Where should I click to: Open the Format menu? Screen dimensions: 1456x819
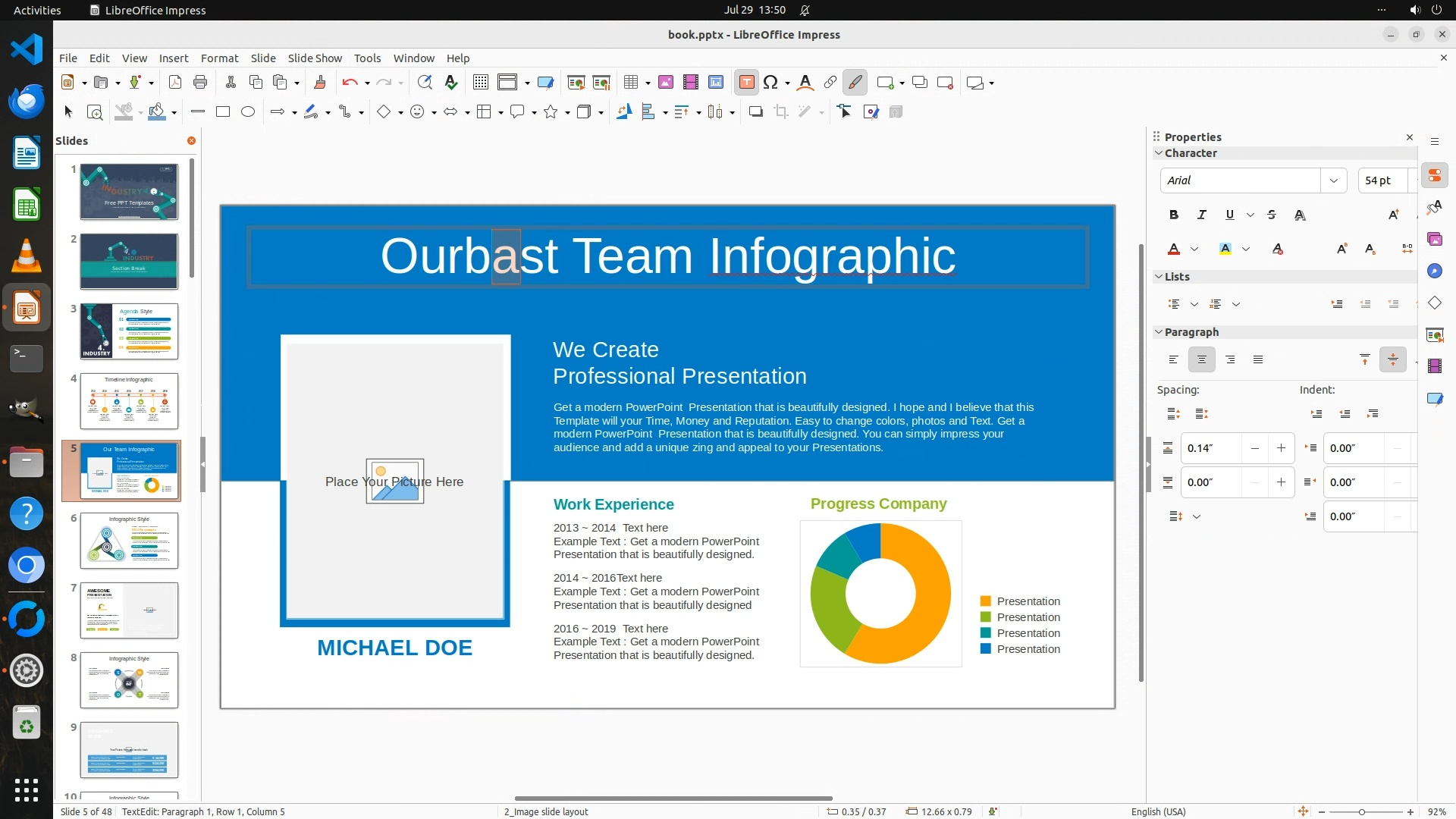click(219, 58)
